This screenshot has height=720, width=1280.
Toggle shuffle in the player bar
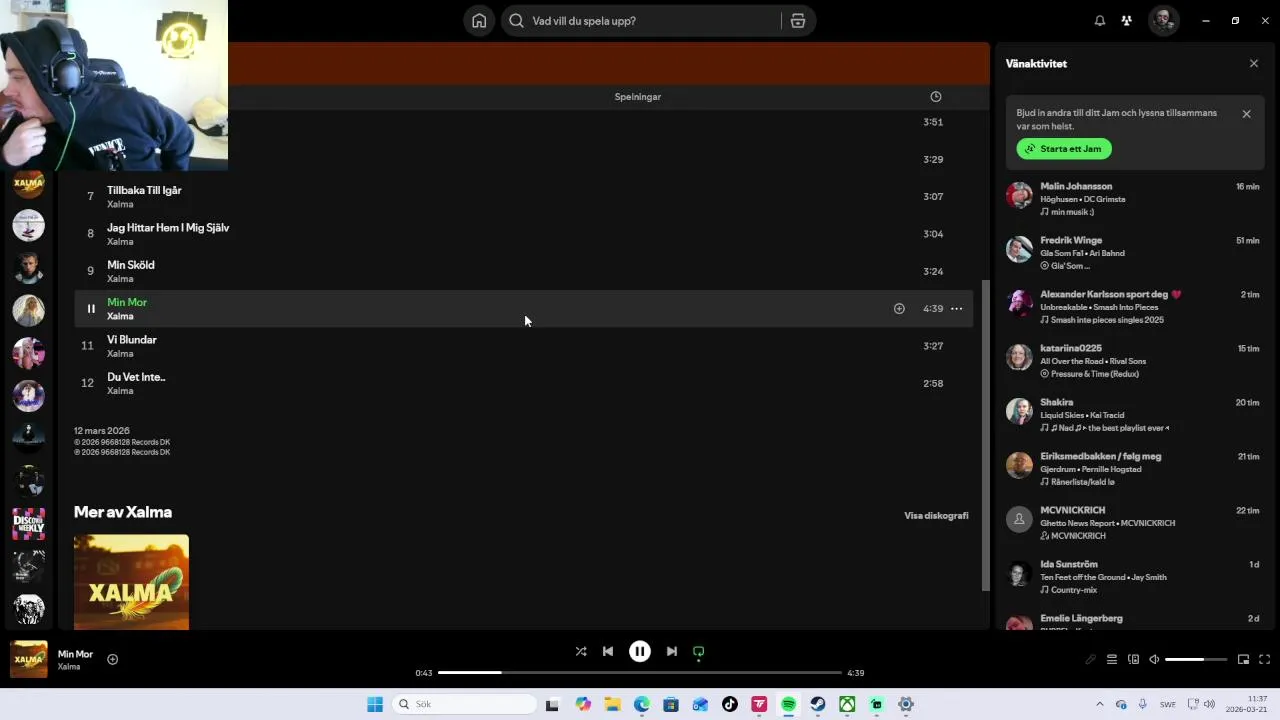[581, 651]
